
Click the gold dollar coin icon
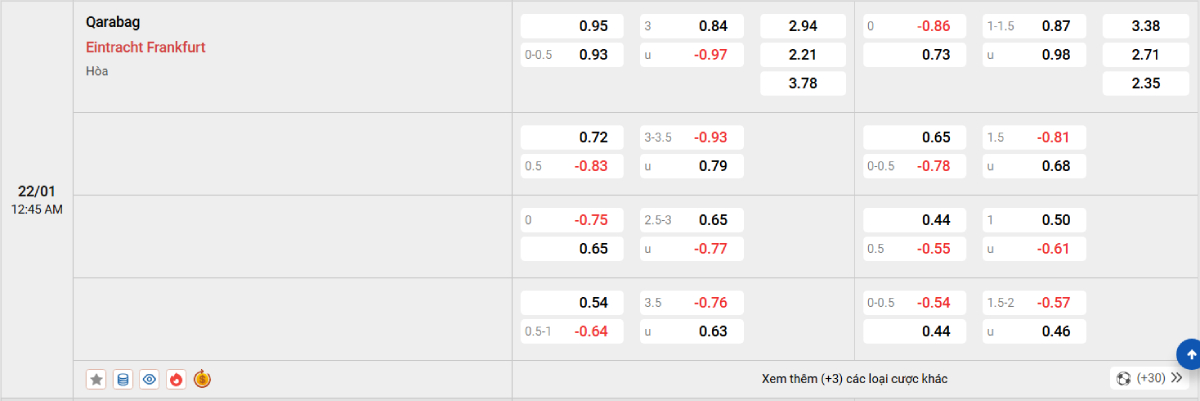pos(202,379)
